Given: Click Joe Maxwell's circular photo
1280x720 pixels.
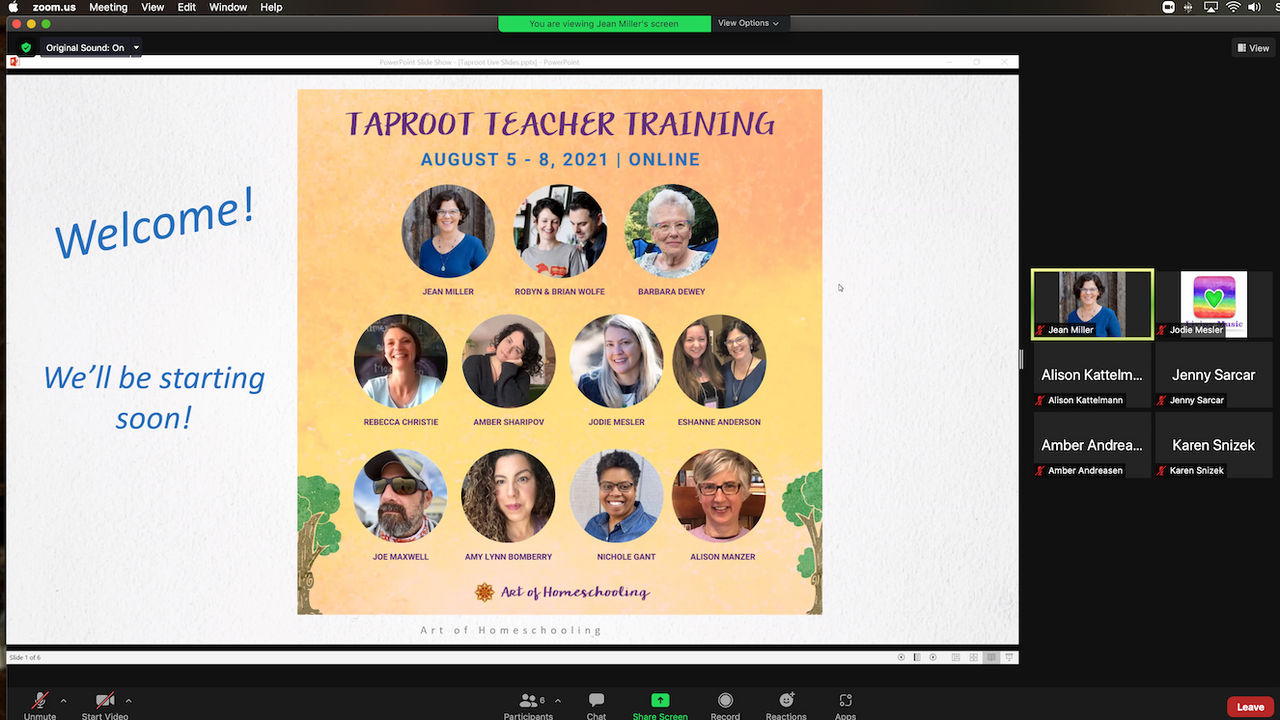Looking at the screenshot, I should point(400,496).
